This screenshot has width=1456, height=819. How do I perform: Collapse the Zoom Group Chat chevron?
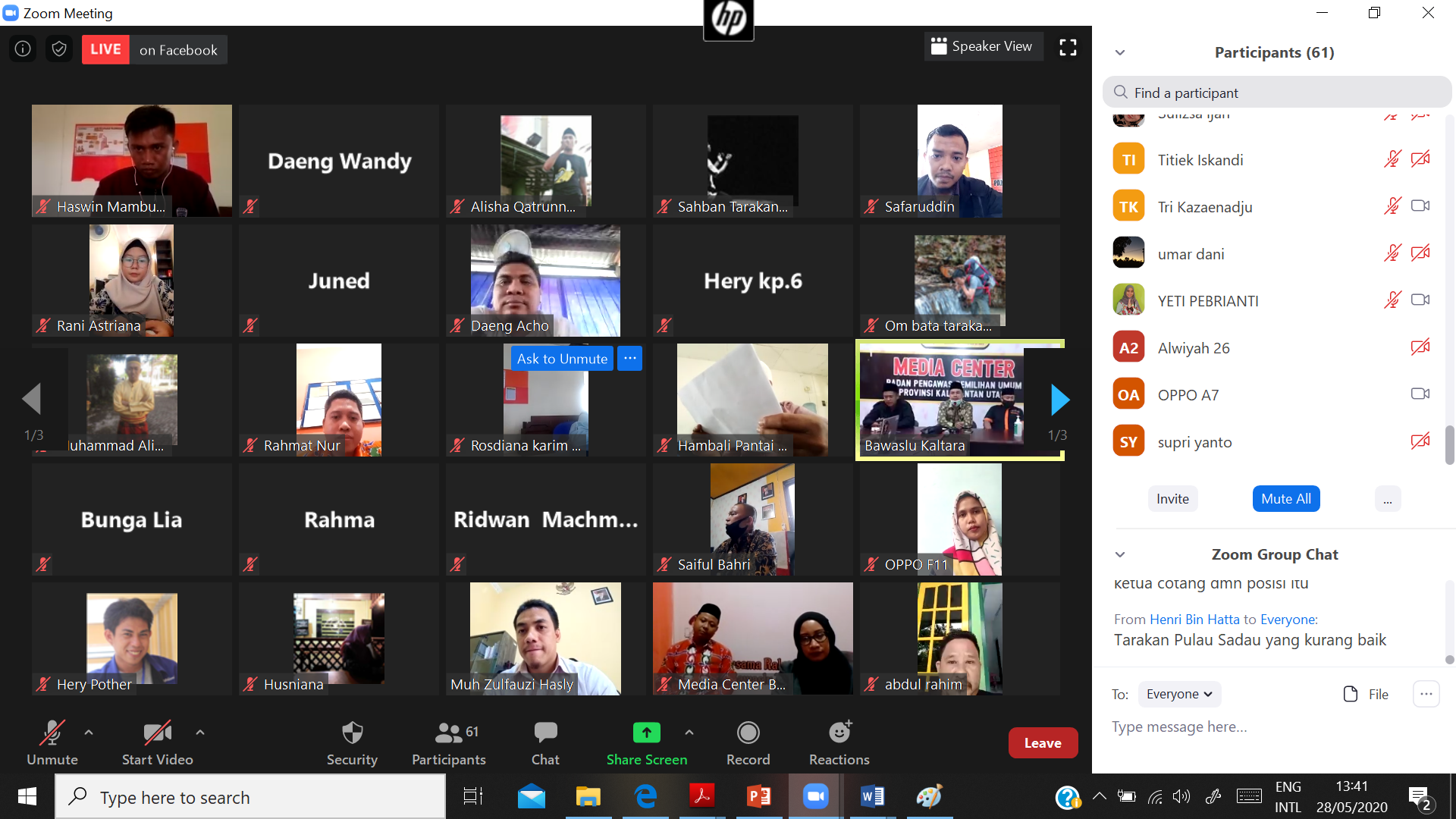pyautogui.click(x=1120, y=555)
